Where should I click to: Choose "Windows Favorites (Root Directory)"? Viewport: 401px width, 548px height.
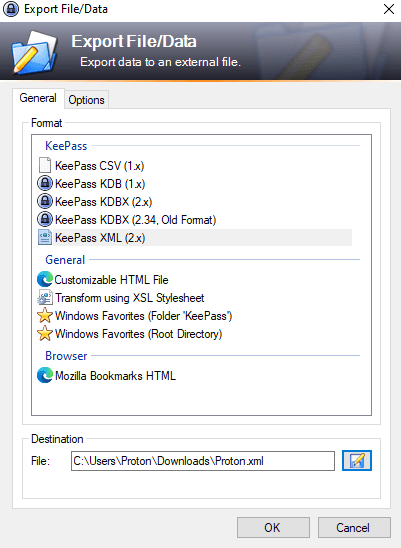(x=138, y=334)
